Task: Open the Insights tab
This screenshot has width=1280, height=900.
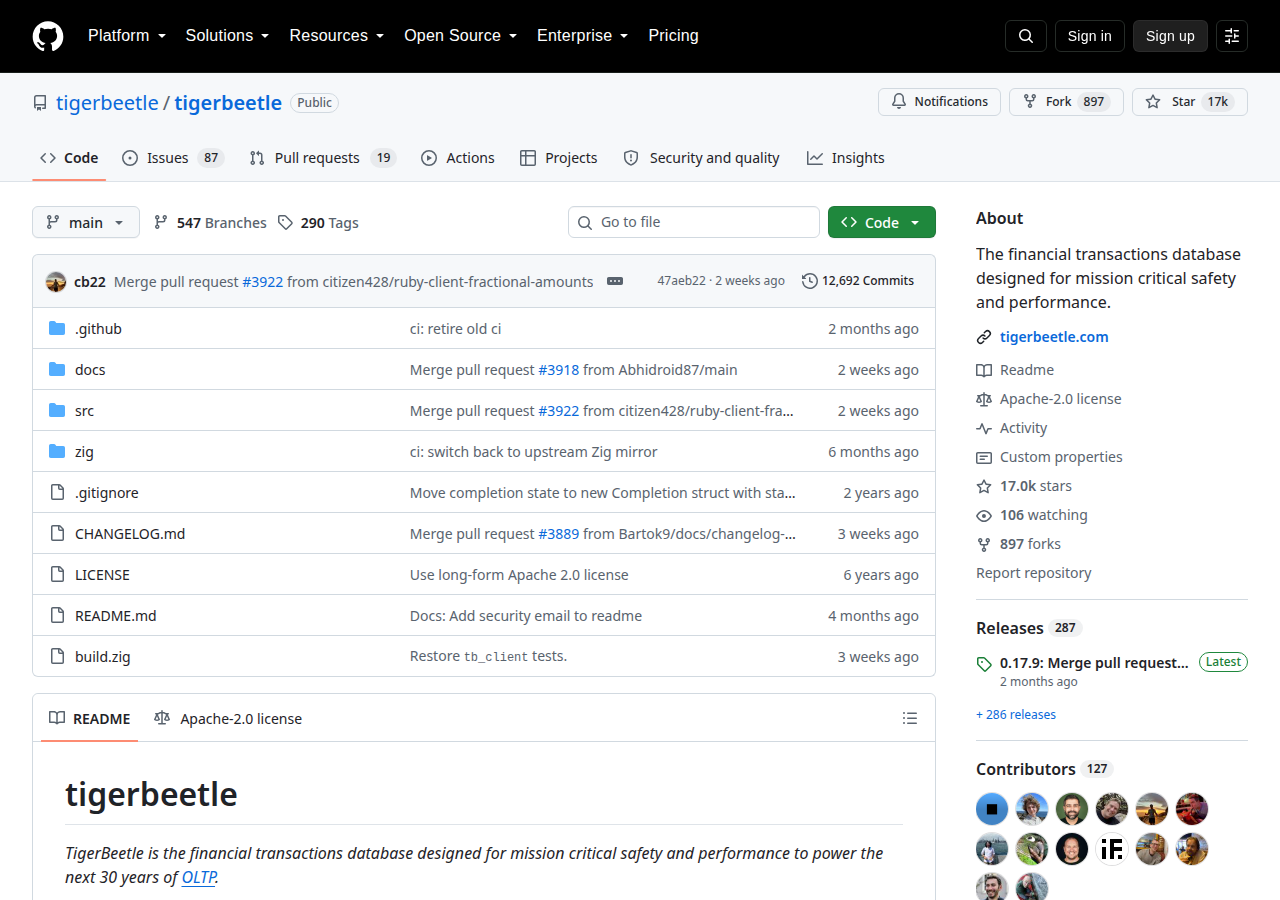Action: [x=846, y=158]
